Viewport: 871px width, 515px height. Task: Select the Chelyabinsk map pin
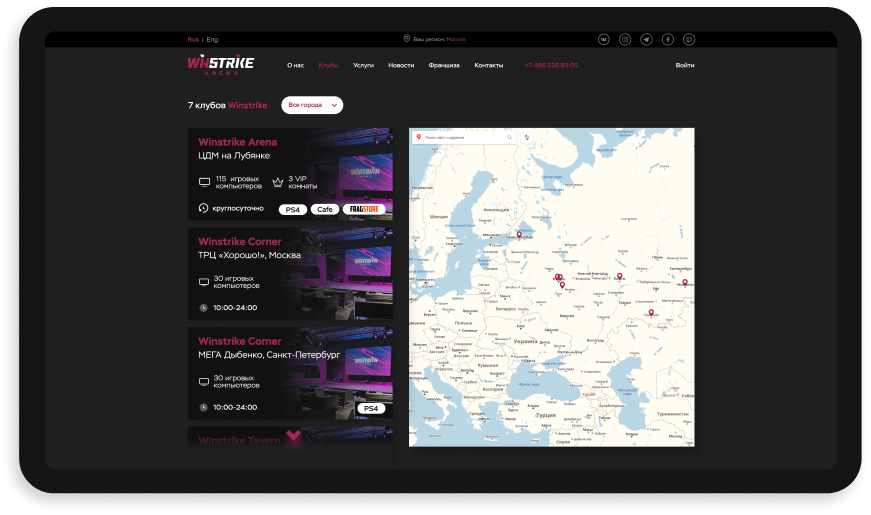point(685,283)
